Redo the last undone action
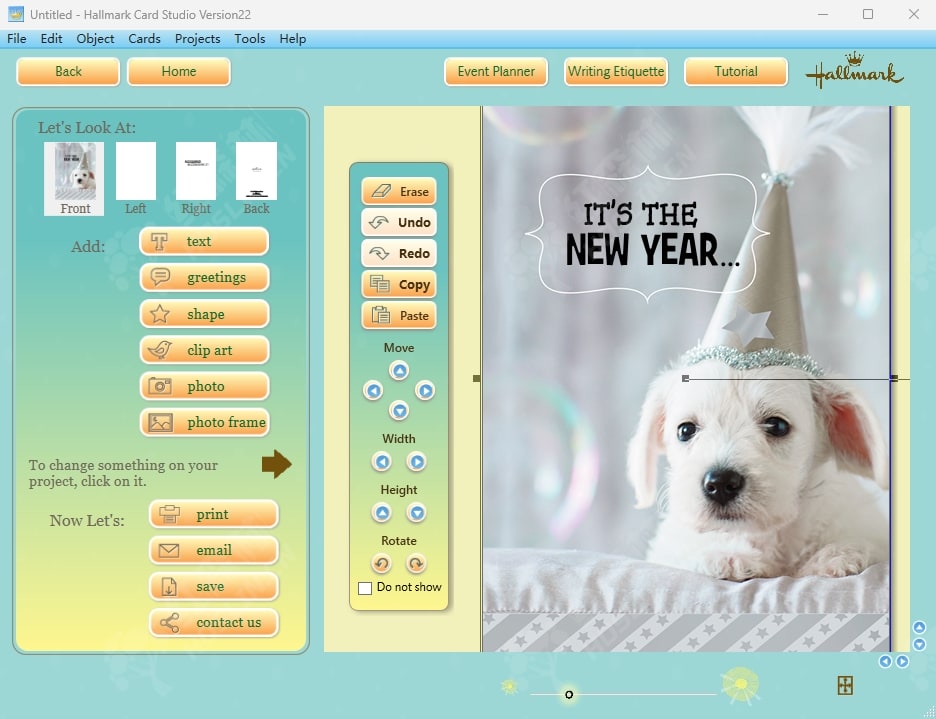Viewport: 936px width, 719px height. 399,253
